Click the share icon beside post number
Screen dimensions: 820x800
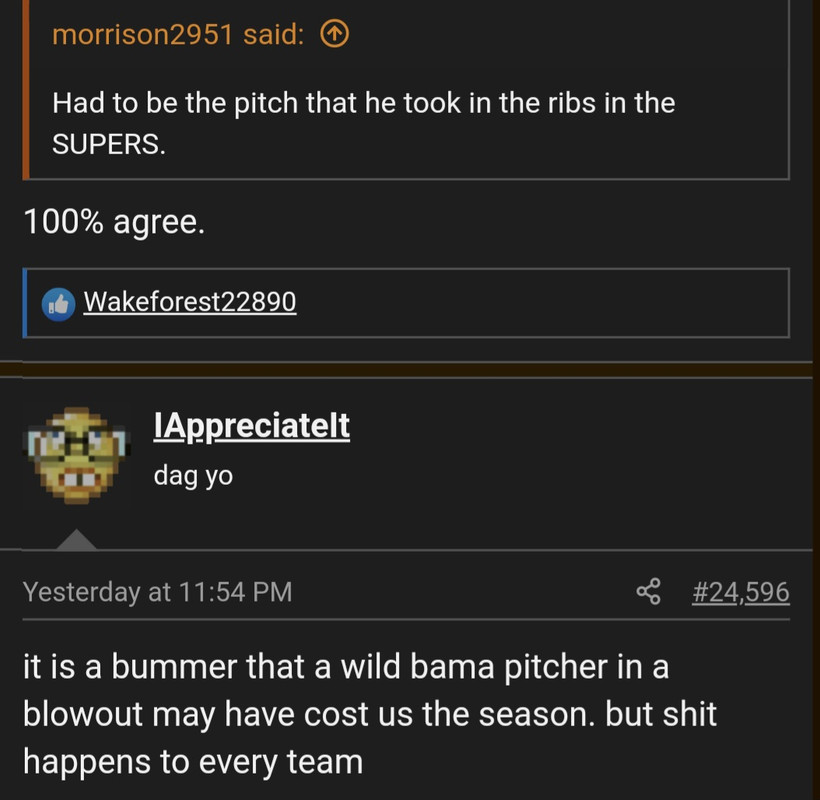click(648, 591)
